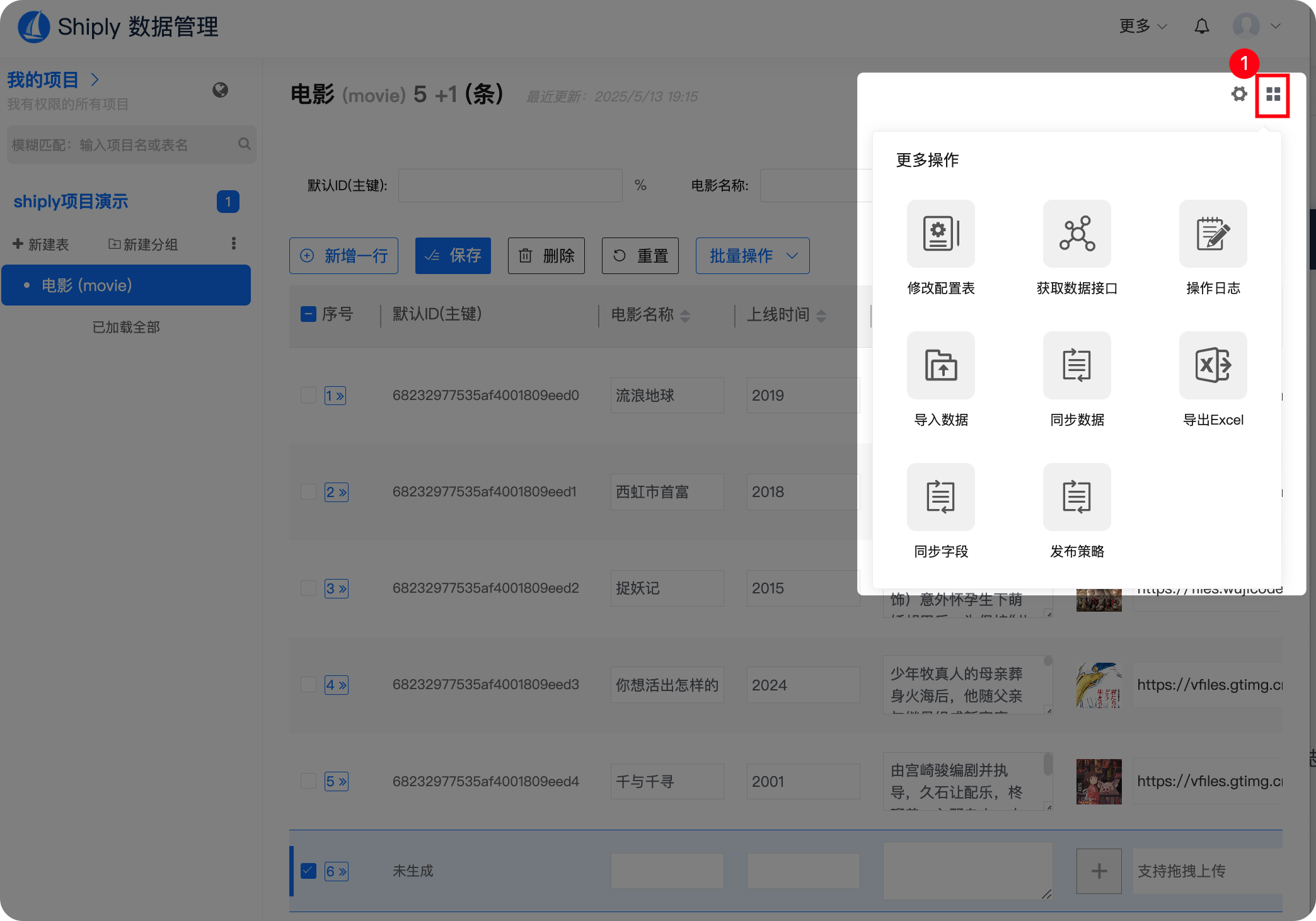Click the 同步字段 icon
The width and height of the screenshot is (1316, 921).
pos(940,497)
